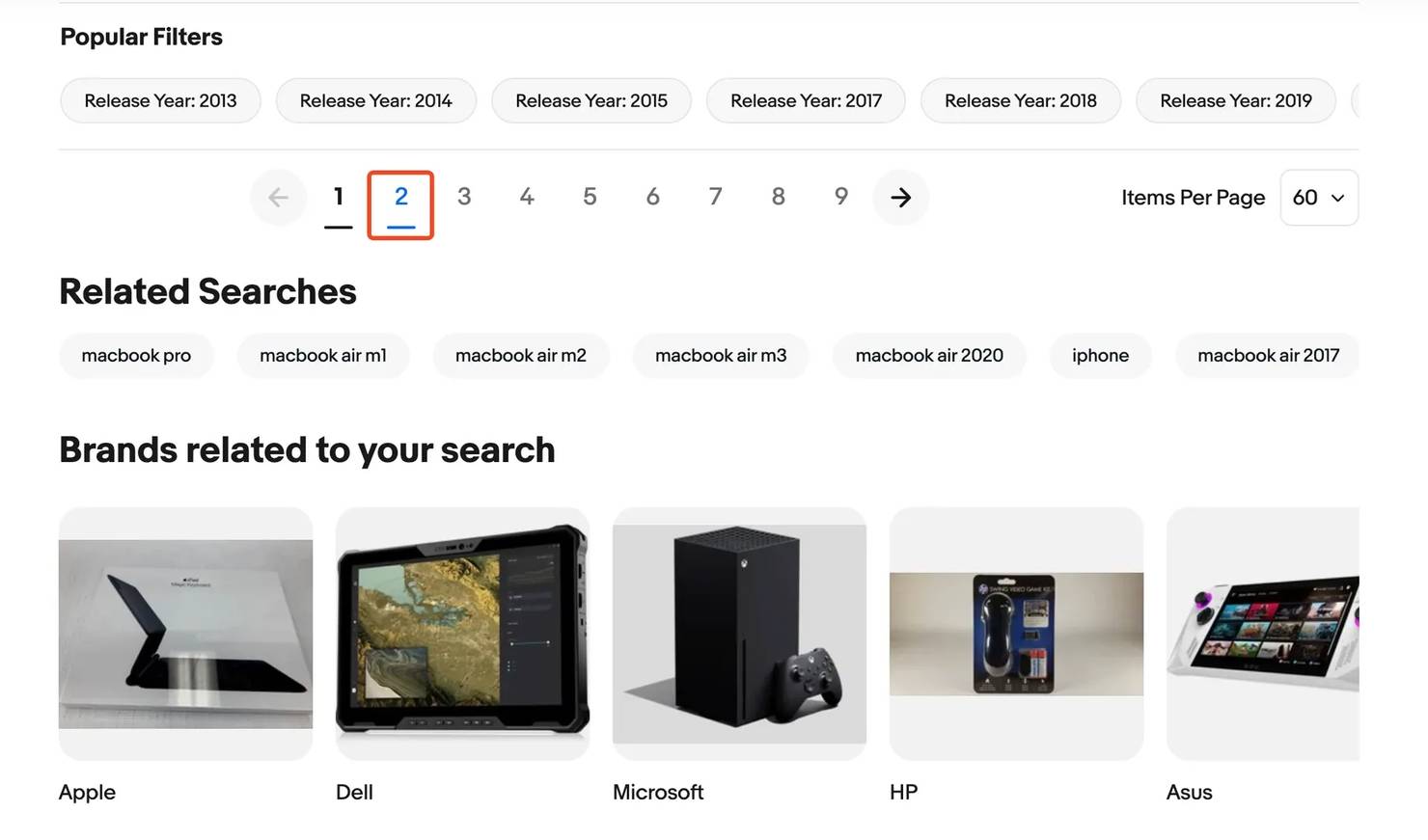Image resolution: width=1428 pixels, height=840 pixels.
Task: Go to results page 3
Action: pyautogui.click(x=464, y=197)
